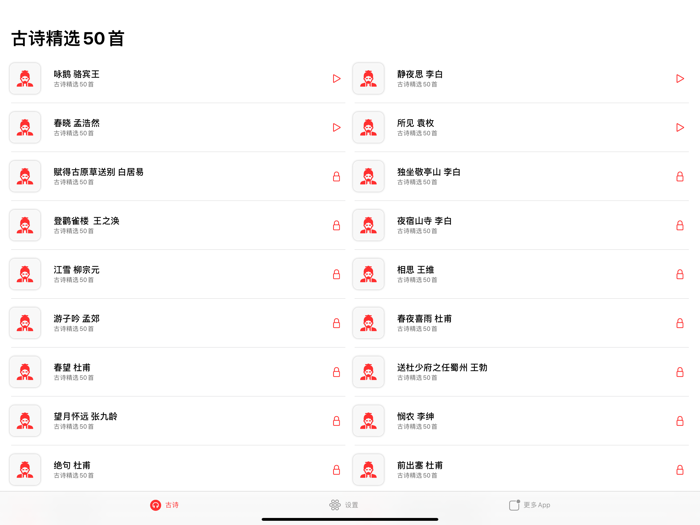Open poet avatar thumbnail for 赋得古原草送别
This screenshot has height=525, width=700.
(25, 176)
